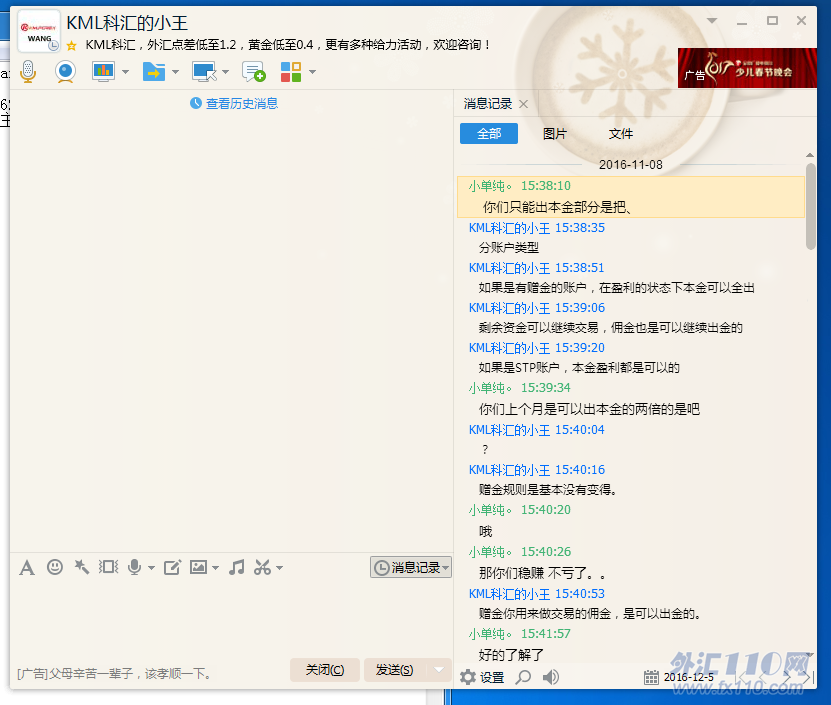Send a window shake
Image resolution: width=831 pixels, height=705 pixels.
pyautogui.click(x=108, y=567)
